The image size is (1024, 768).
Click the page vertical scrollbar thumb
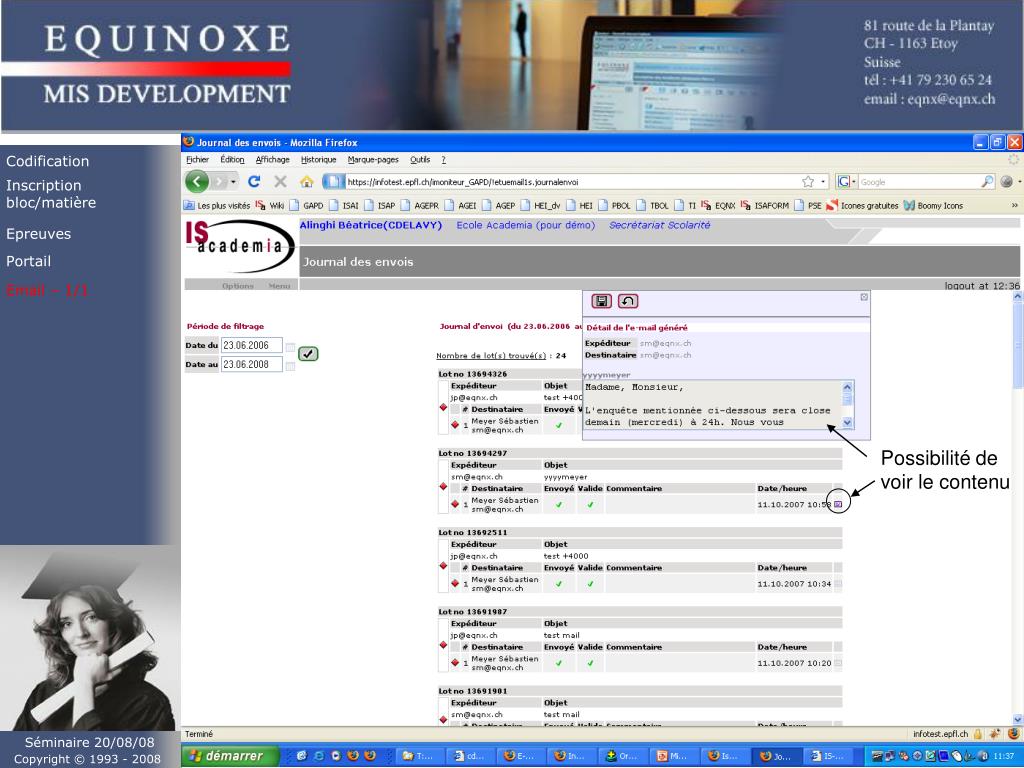pyautogui.click(x=1017, y=345)
